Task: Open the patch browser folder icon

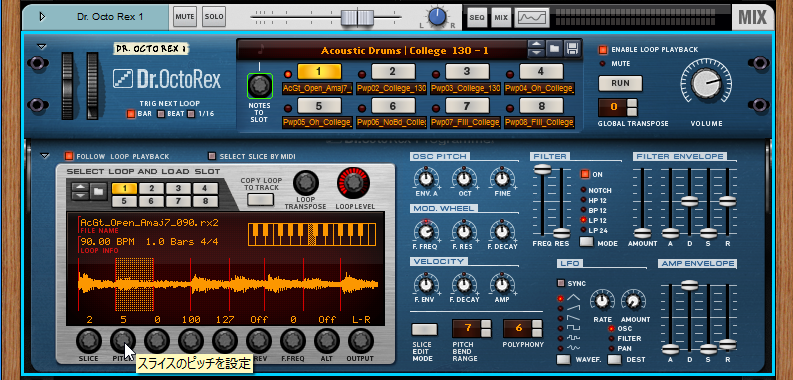Action: [x=554, y=49]
